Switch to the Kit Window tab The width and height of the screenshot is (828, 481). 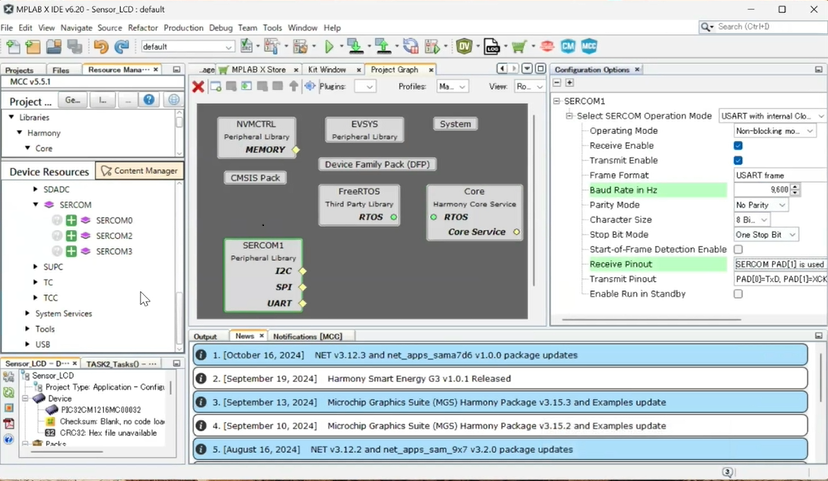[327, 70]
